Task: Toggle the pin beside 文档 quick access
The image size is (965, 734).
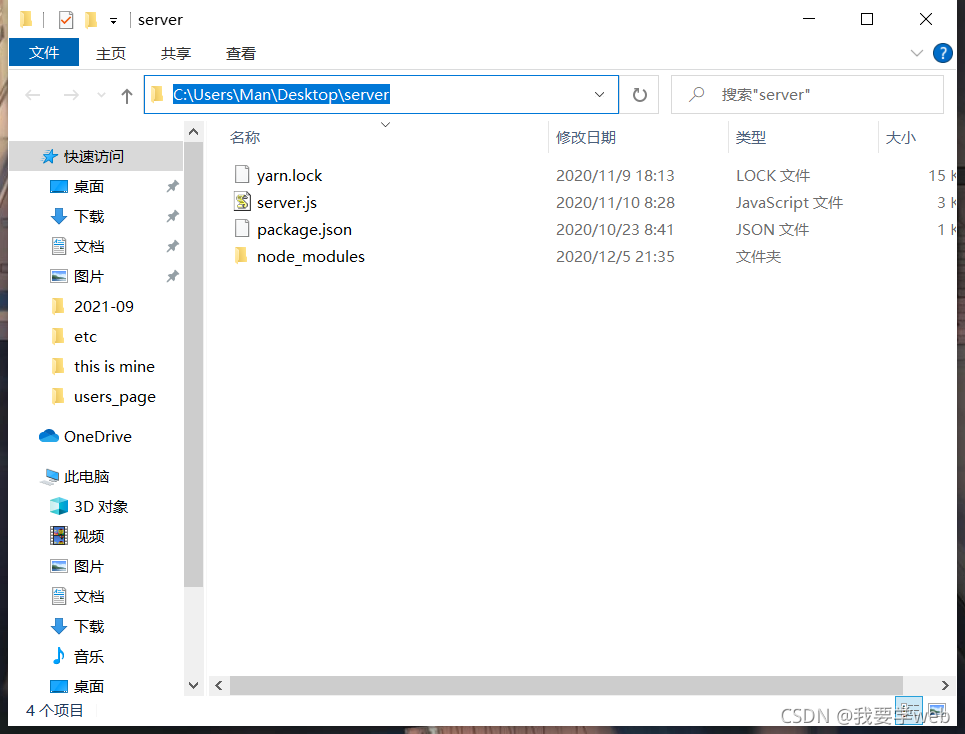Action: tap(172, 247)
